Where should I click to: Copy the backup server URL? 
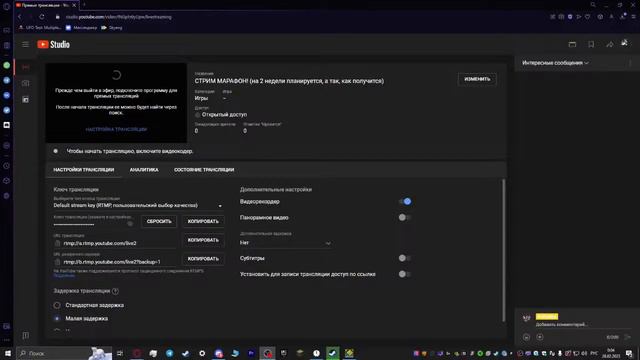point(203,259)
